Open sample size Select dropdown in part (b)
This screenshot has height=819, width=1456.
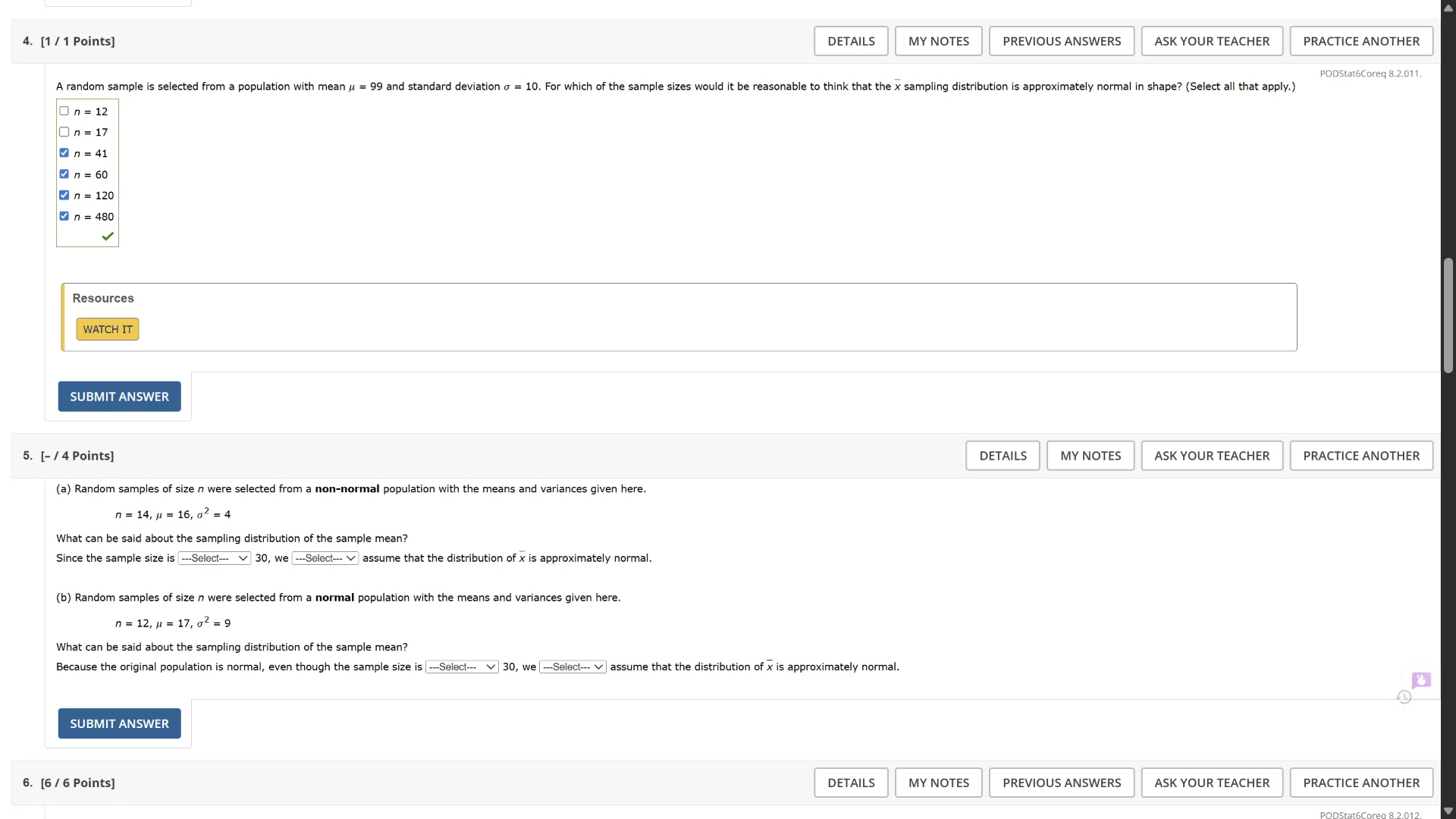point(461,667)
